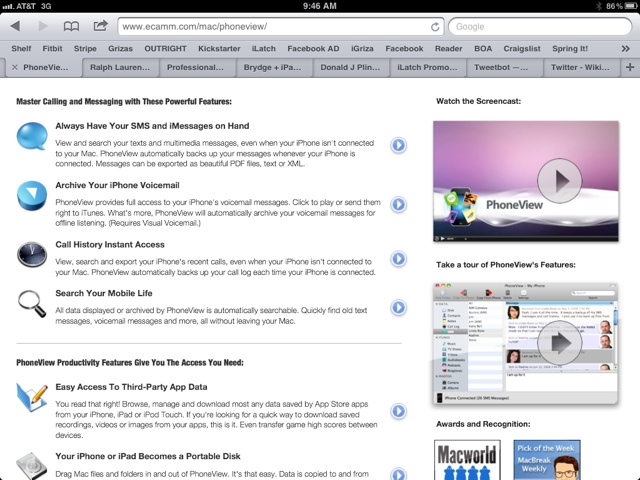Show more bookmarks with the double chevron
This screenshot has width=640, height=480.
[x=625, y=49]
